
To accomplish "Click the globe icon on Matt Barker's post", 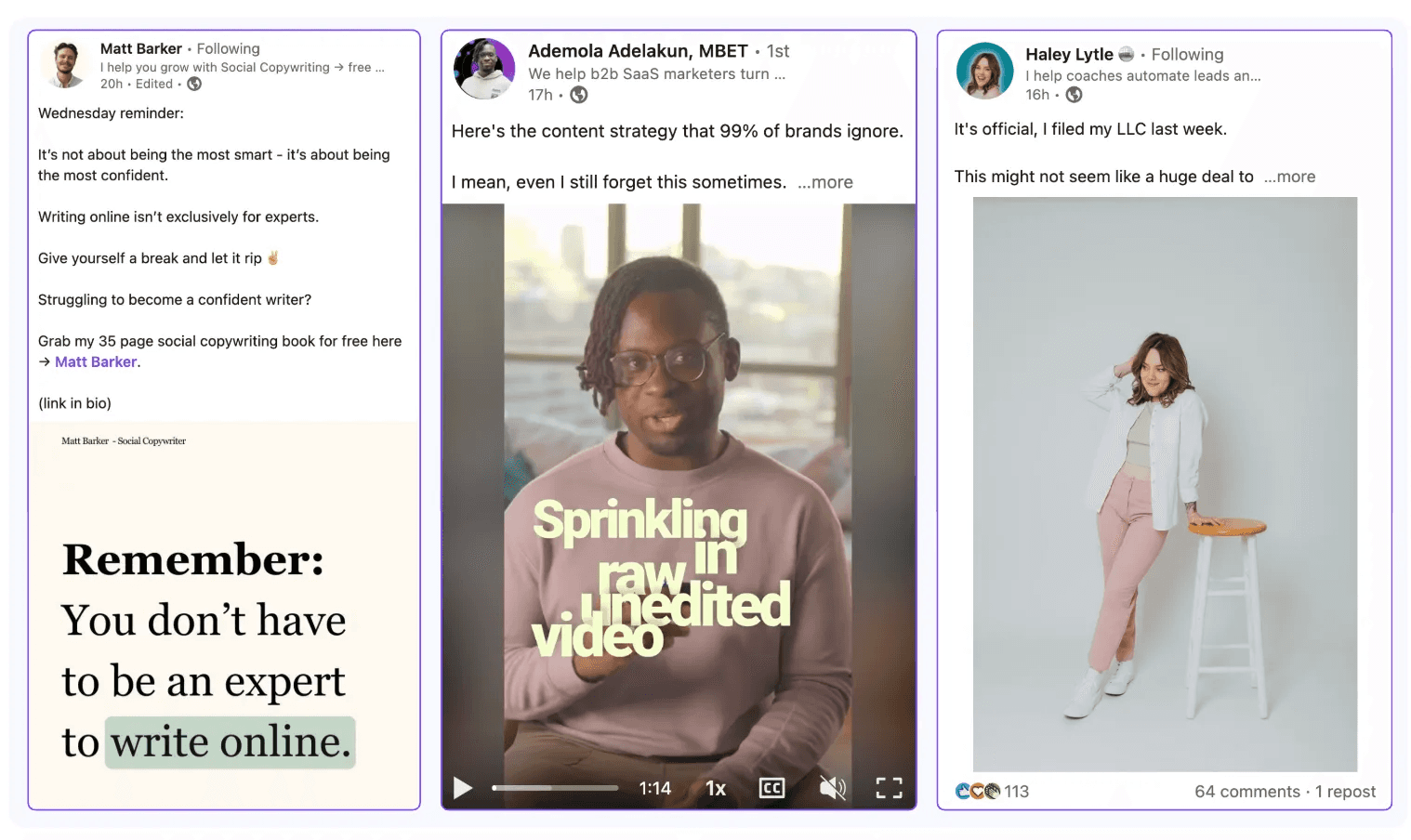I will coord(194,84).
